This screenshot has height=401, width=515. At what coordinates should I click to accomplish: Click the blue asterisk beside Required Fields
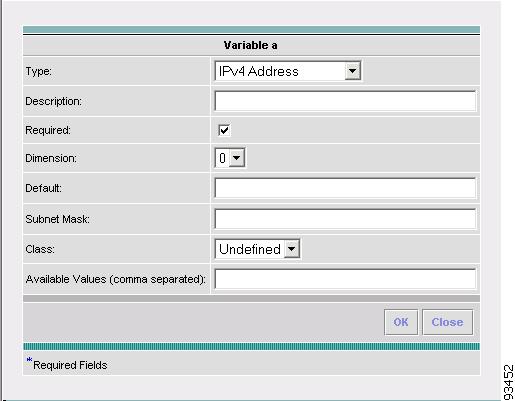pos(29,360)
